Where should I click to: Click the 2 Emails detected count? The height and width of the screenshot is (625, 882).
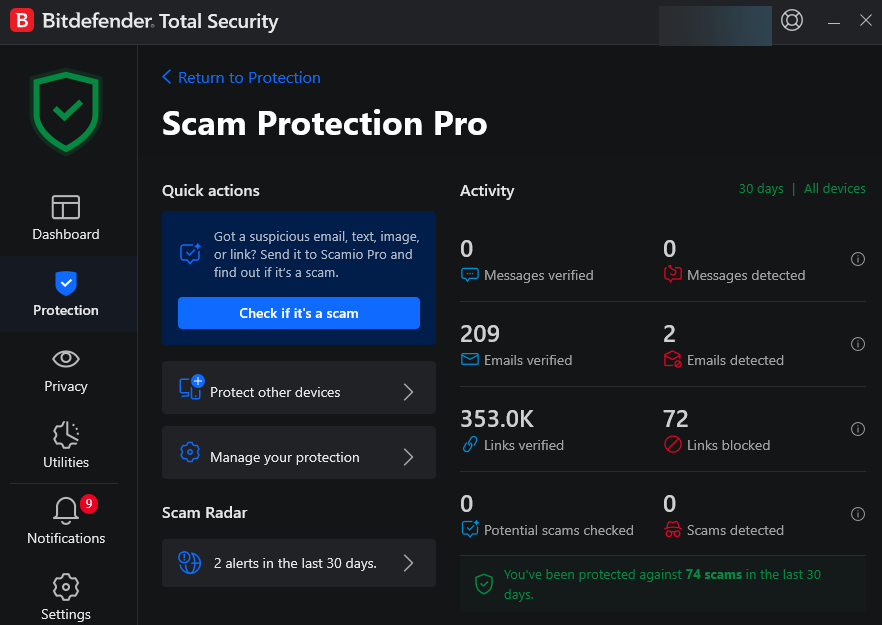coord(669,334)
